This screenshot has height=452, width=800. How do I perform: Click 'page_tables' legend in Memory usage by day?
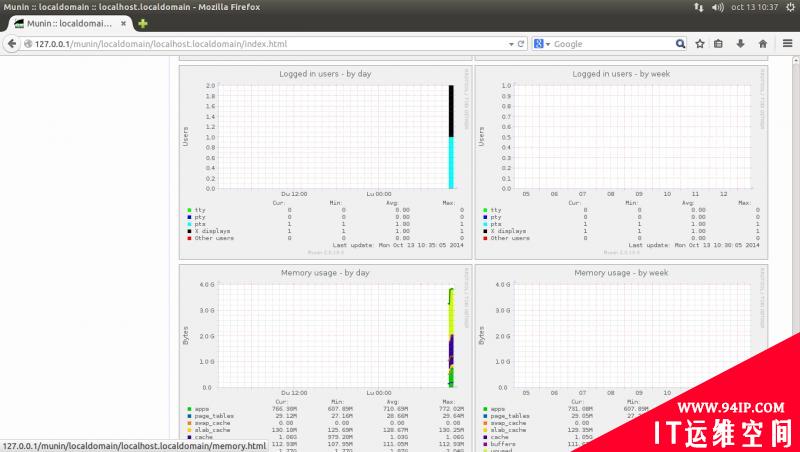point(214,416)
